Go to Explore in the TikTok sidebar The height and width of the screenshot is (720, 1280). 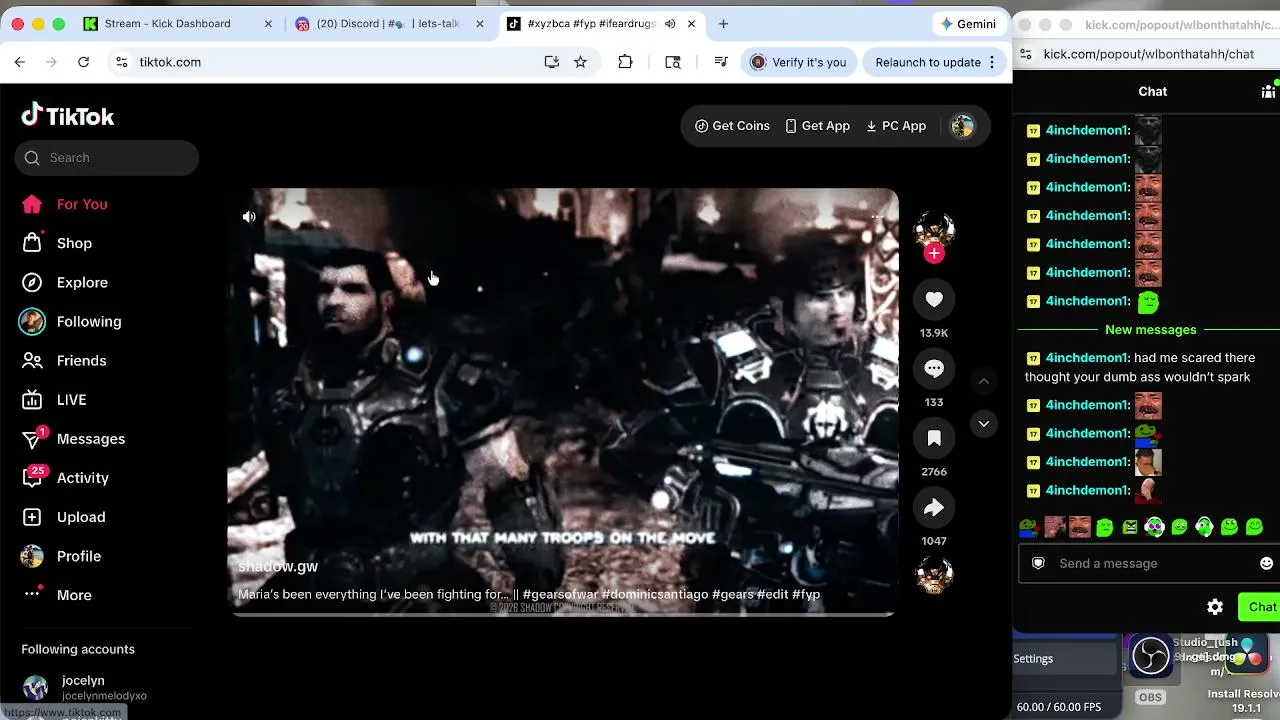[65, 282]
